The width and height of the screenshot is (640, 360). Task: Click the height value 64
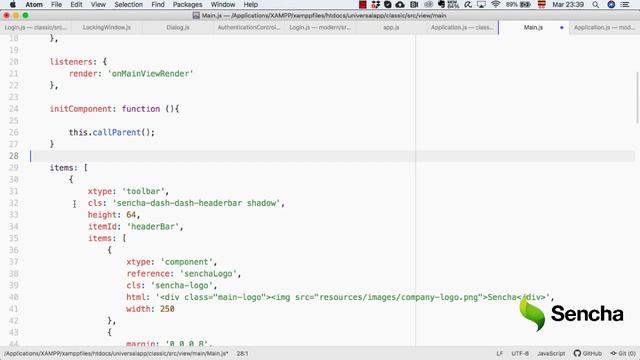point(131,215)
